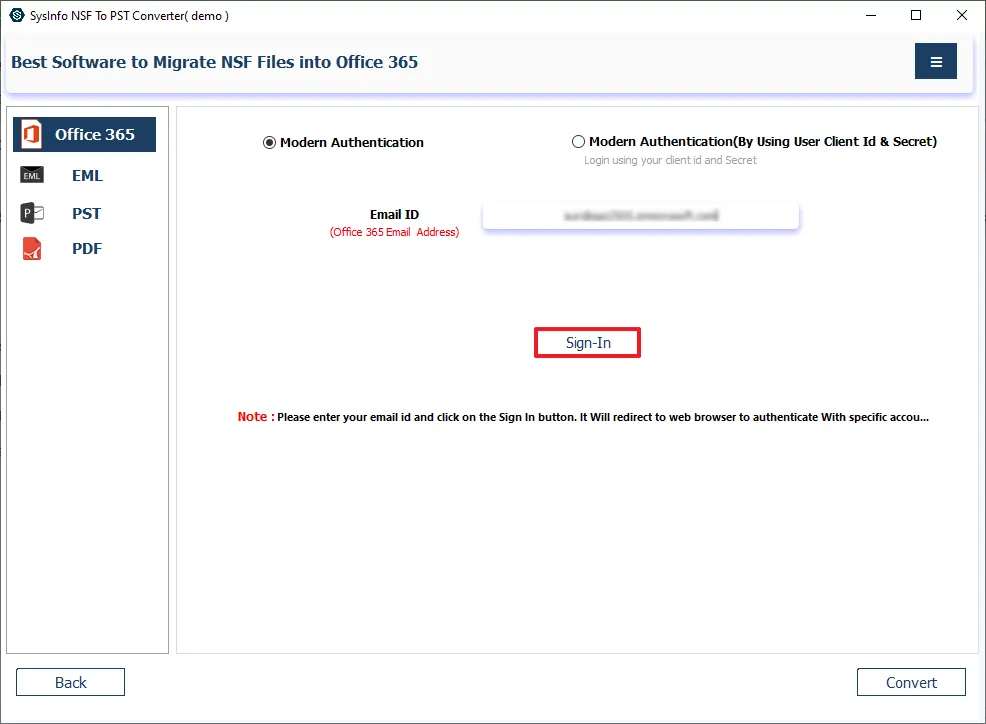Click the PDF file icon
986x724 pixels.
pyautogui.click(x=32, y=248)
